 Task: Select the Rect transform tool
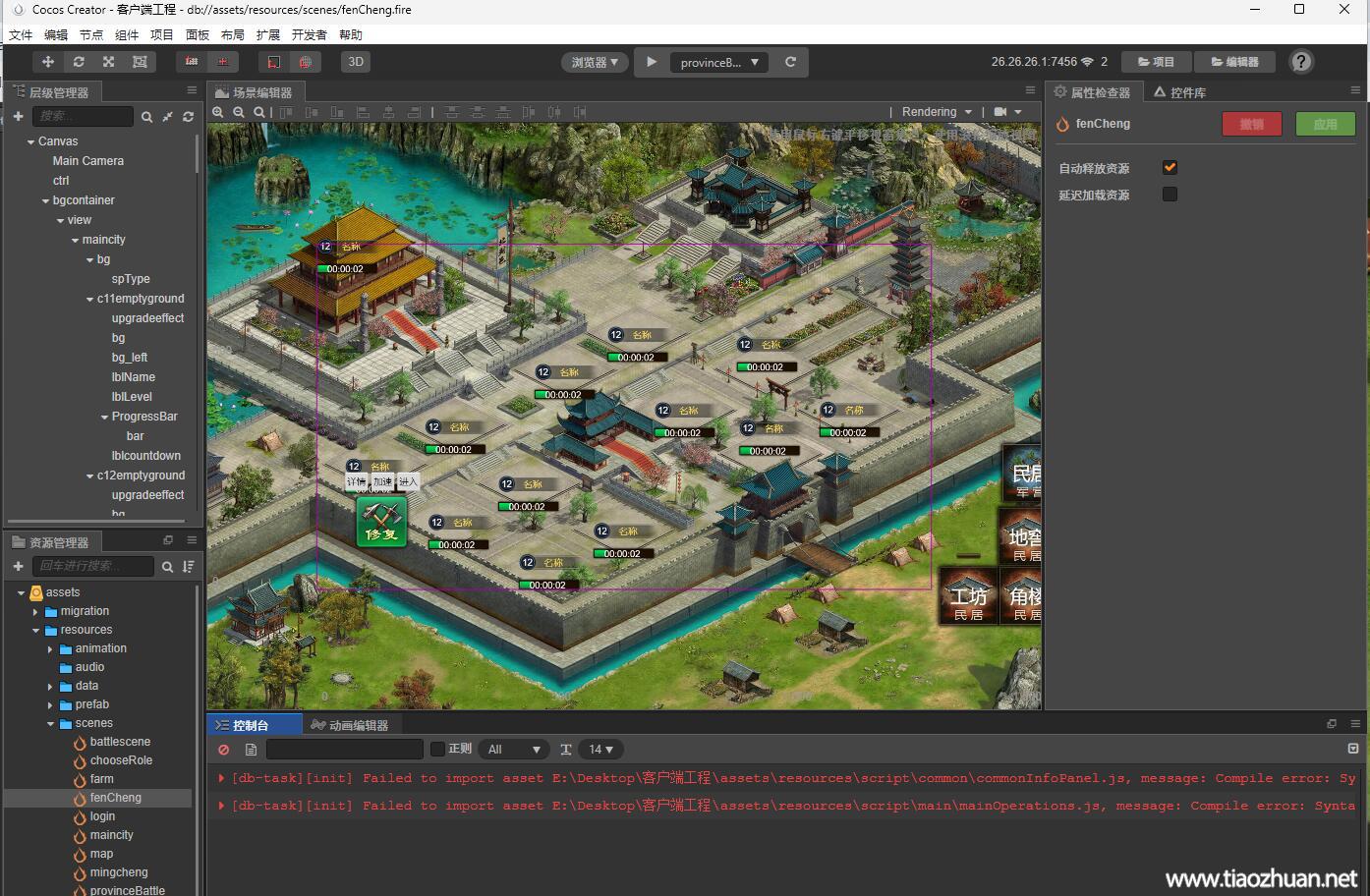(140, 62)
